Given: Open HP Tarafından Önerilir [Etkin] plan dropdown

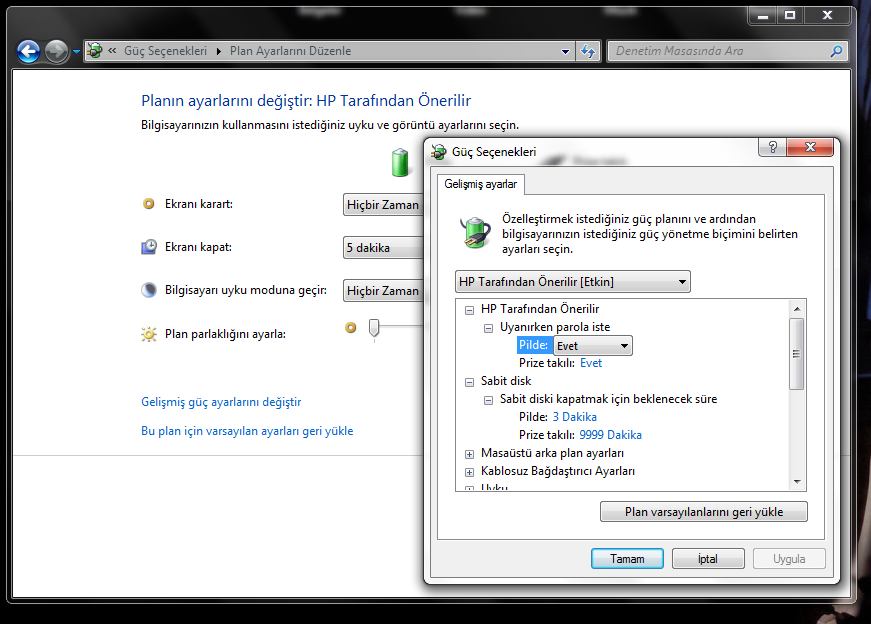Looking at the screenshot, I should pyautogui.click(x=573, y=282).
